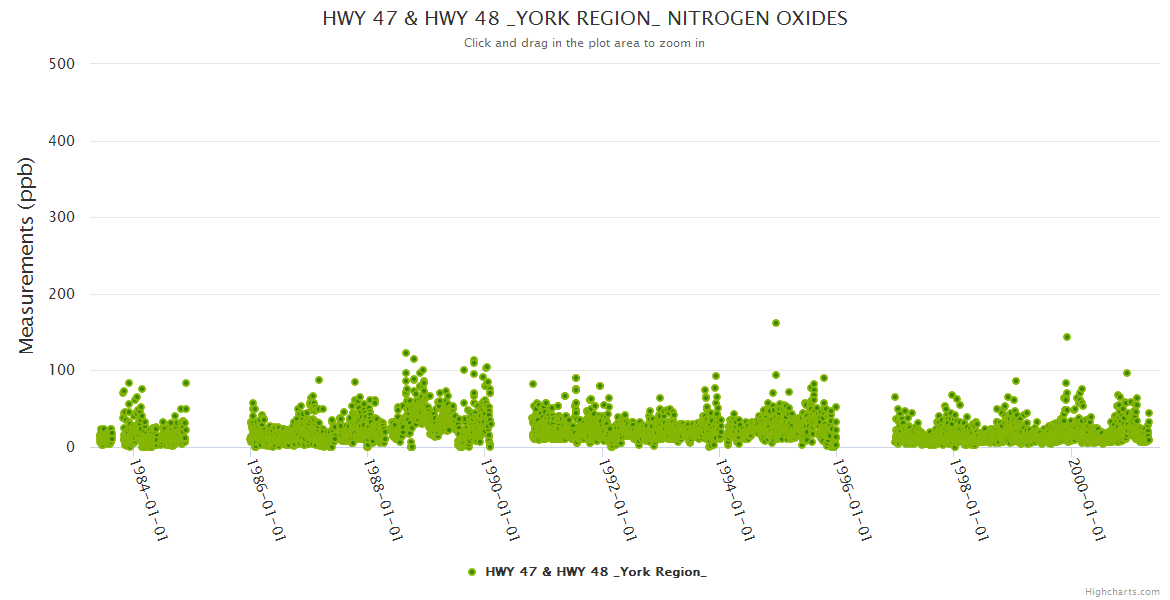Screen dimensions: 1170x600
Task: Click the 500 label on the y-axis
Action: pos(61,64)
